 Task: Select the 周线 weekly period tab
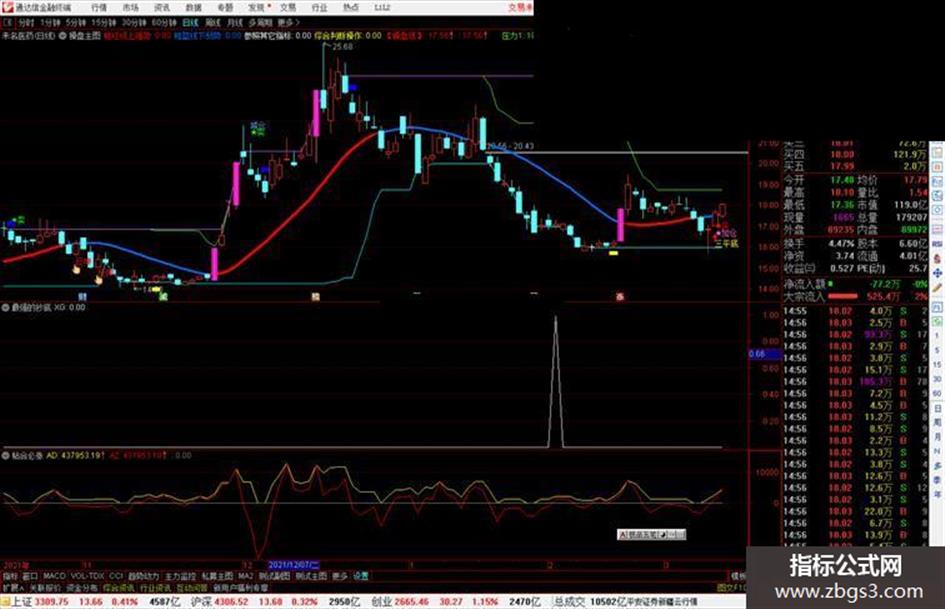click(x=213, y=23)
